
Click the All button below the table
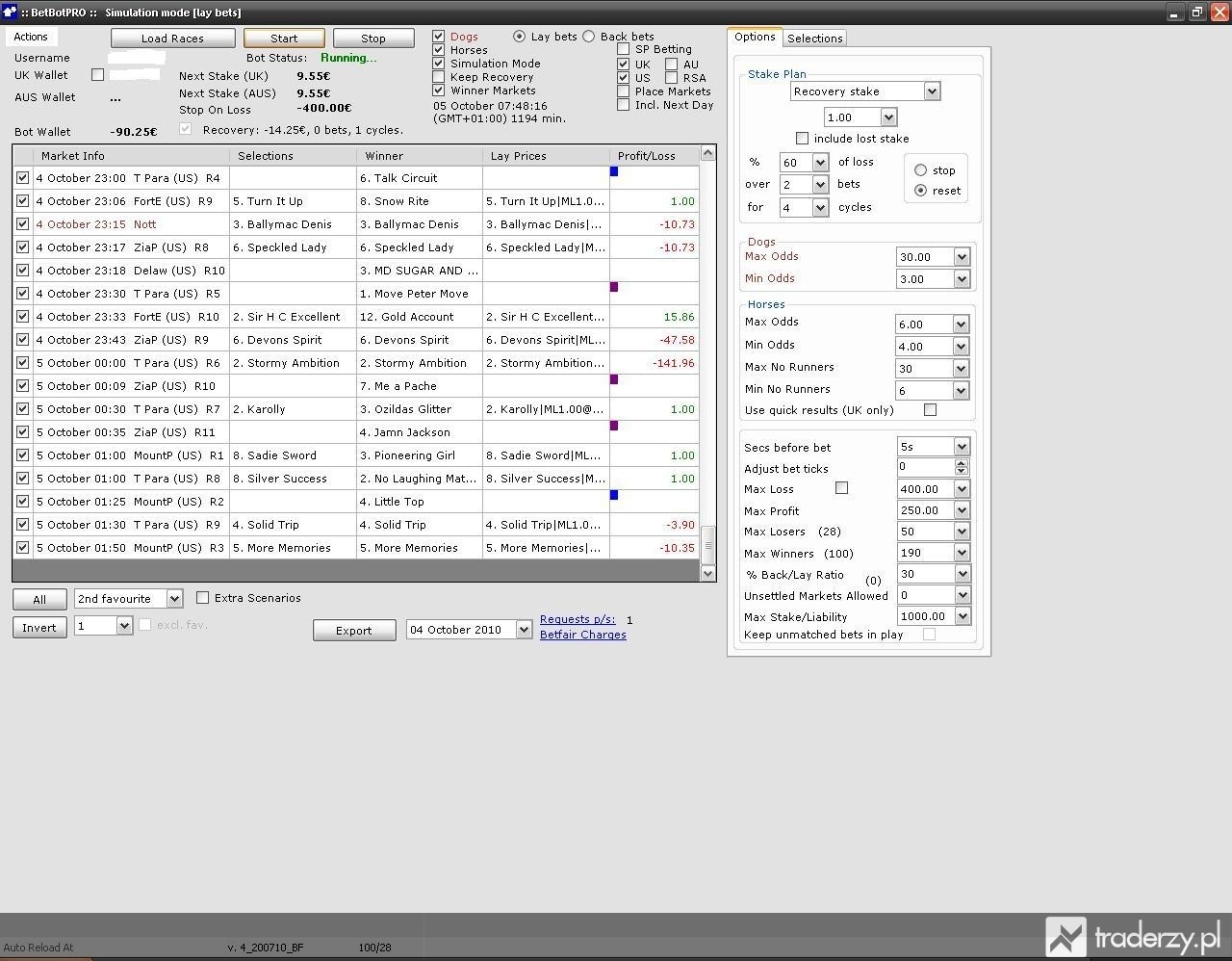point(39,599)
